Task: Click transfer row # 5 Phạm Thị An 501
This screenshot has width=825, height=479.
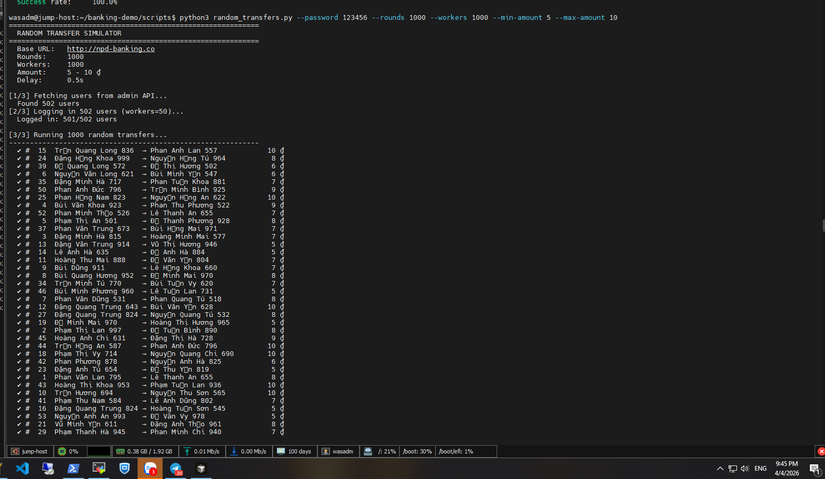Action: click(150, 221)
